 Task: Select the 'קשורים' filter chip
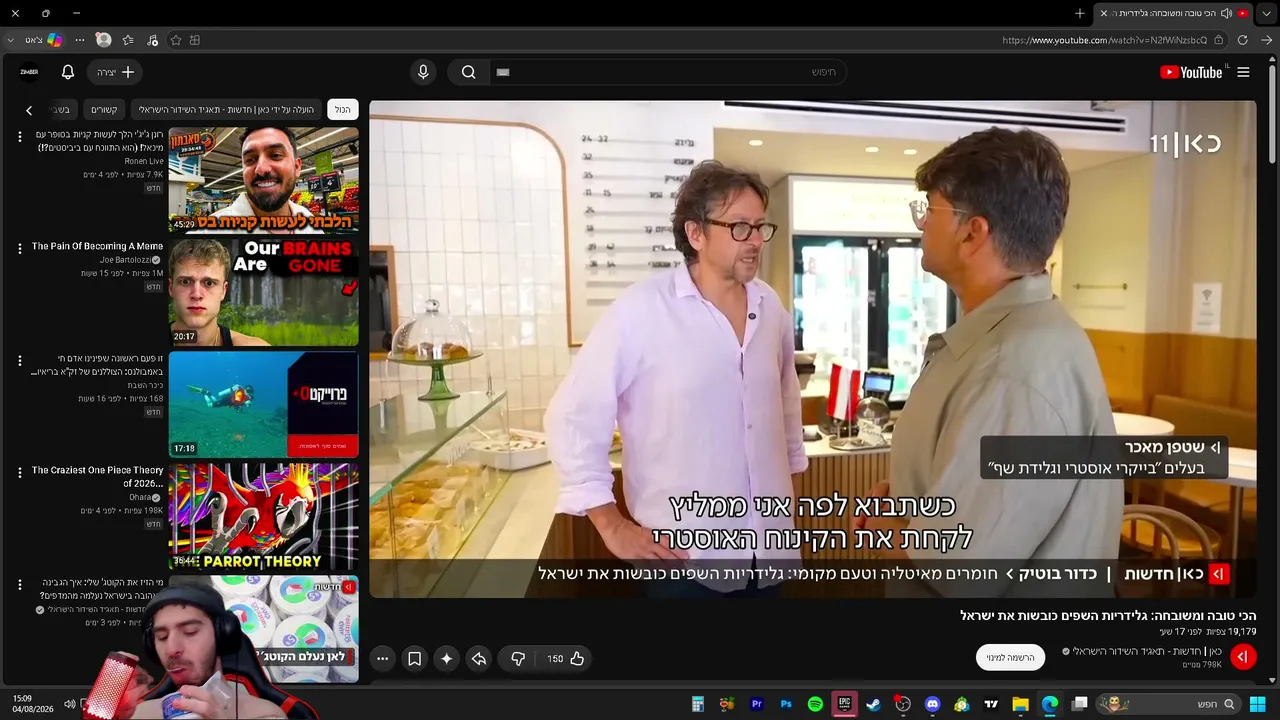click(104, 110)
